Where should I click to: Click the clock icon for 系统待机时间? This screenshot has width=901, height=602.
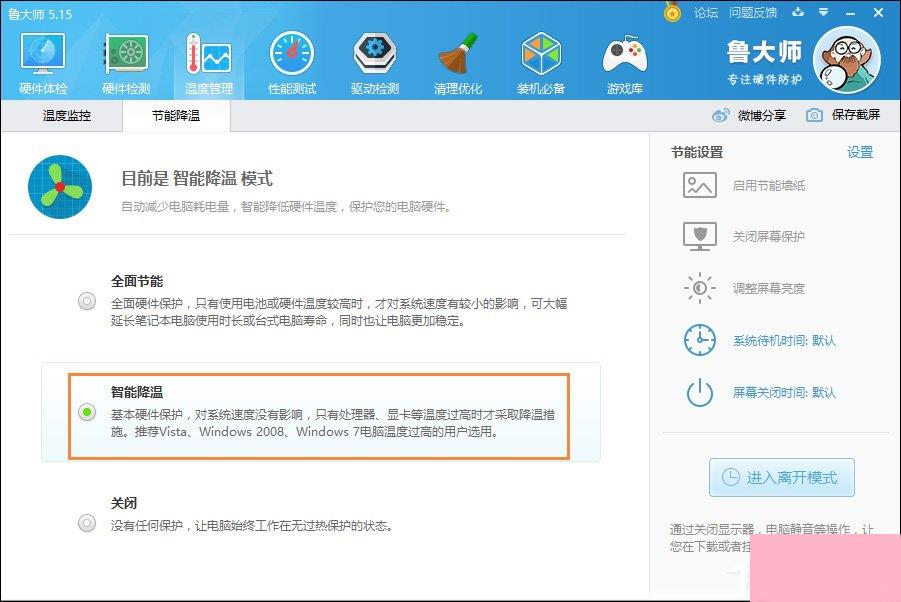699,339
